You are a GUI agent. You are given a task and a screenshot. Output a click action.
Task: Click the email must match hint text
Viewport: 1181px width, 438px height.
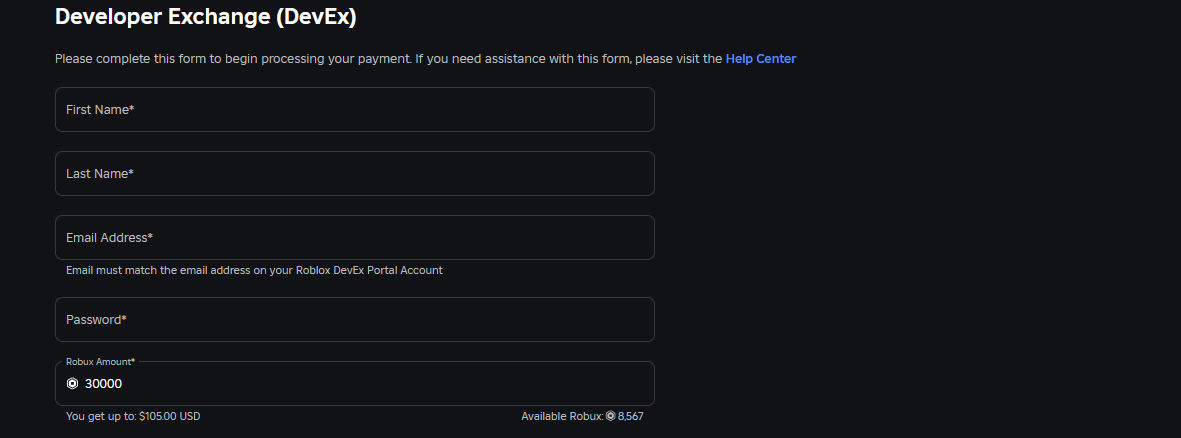pyautogui.click(x=254, y=270)
